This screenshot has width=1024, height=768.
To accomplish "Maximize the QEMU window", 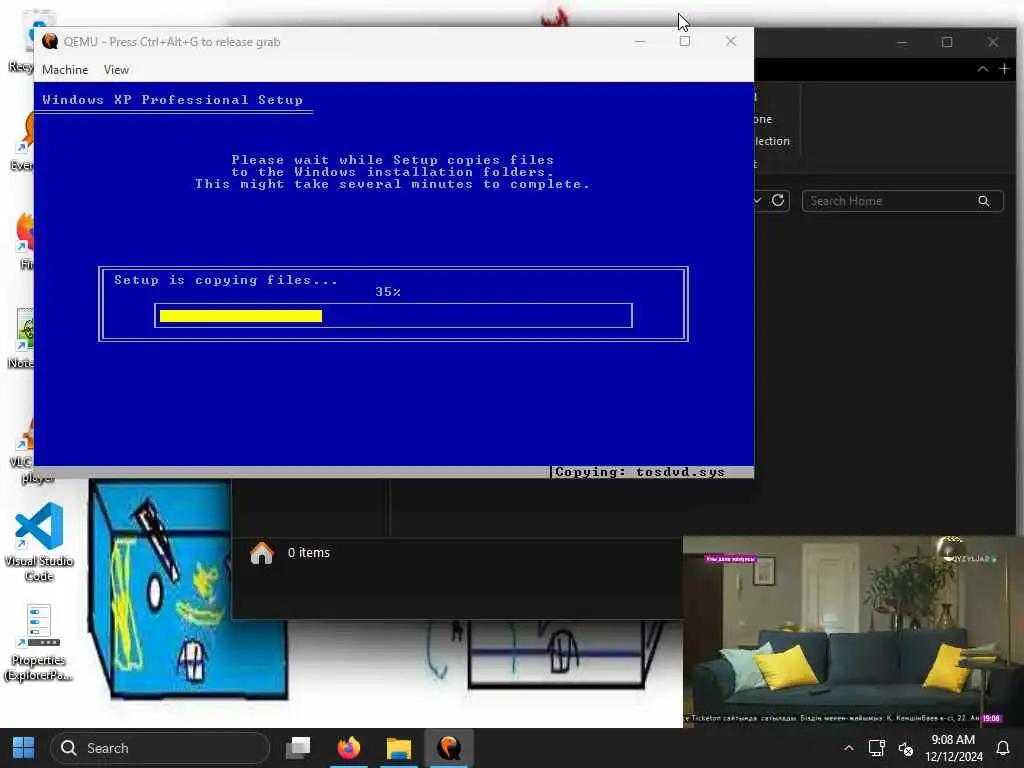I will [x=684, y=41].
